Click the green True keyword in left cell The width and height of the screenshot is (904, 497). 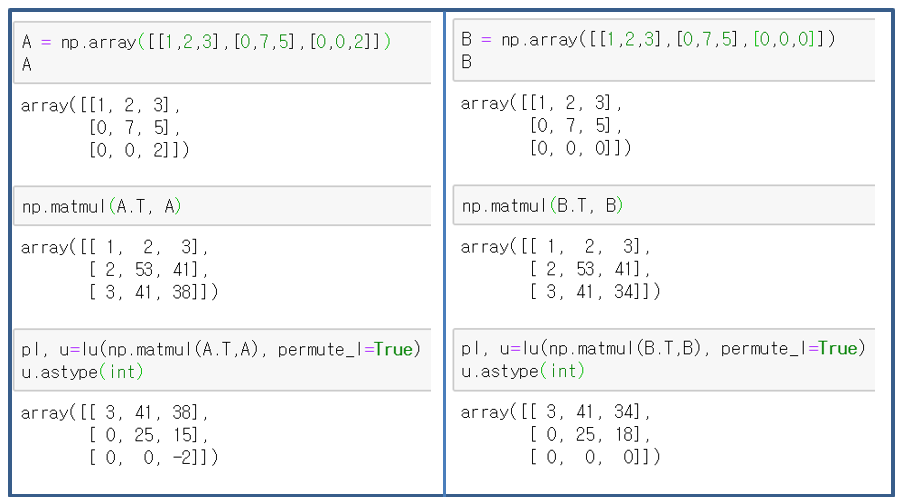point(397,349)
